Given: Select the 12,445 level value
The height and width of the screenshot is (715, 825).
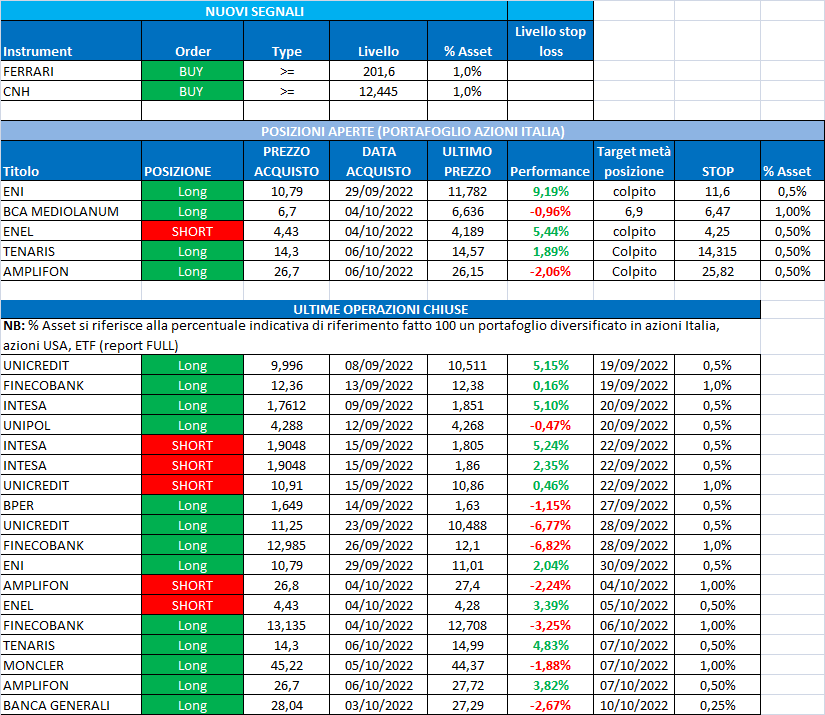Looking at the screenshot, I should coord(379,91).
